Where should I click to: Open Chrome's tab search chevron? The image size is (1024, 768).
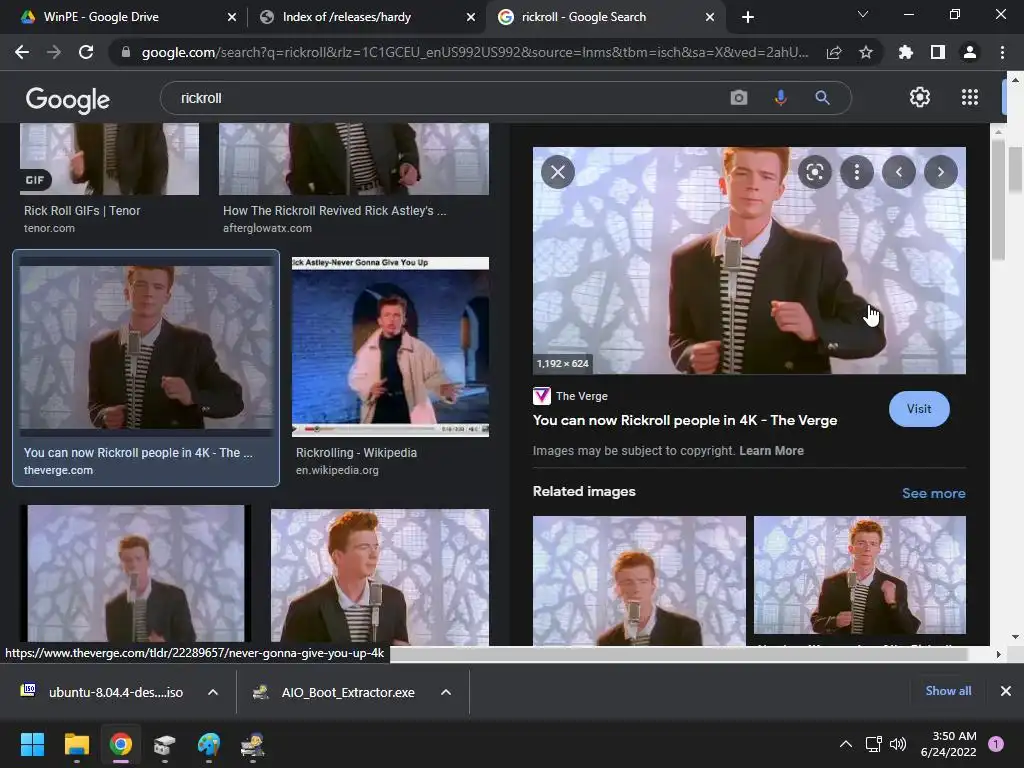863,14
